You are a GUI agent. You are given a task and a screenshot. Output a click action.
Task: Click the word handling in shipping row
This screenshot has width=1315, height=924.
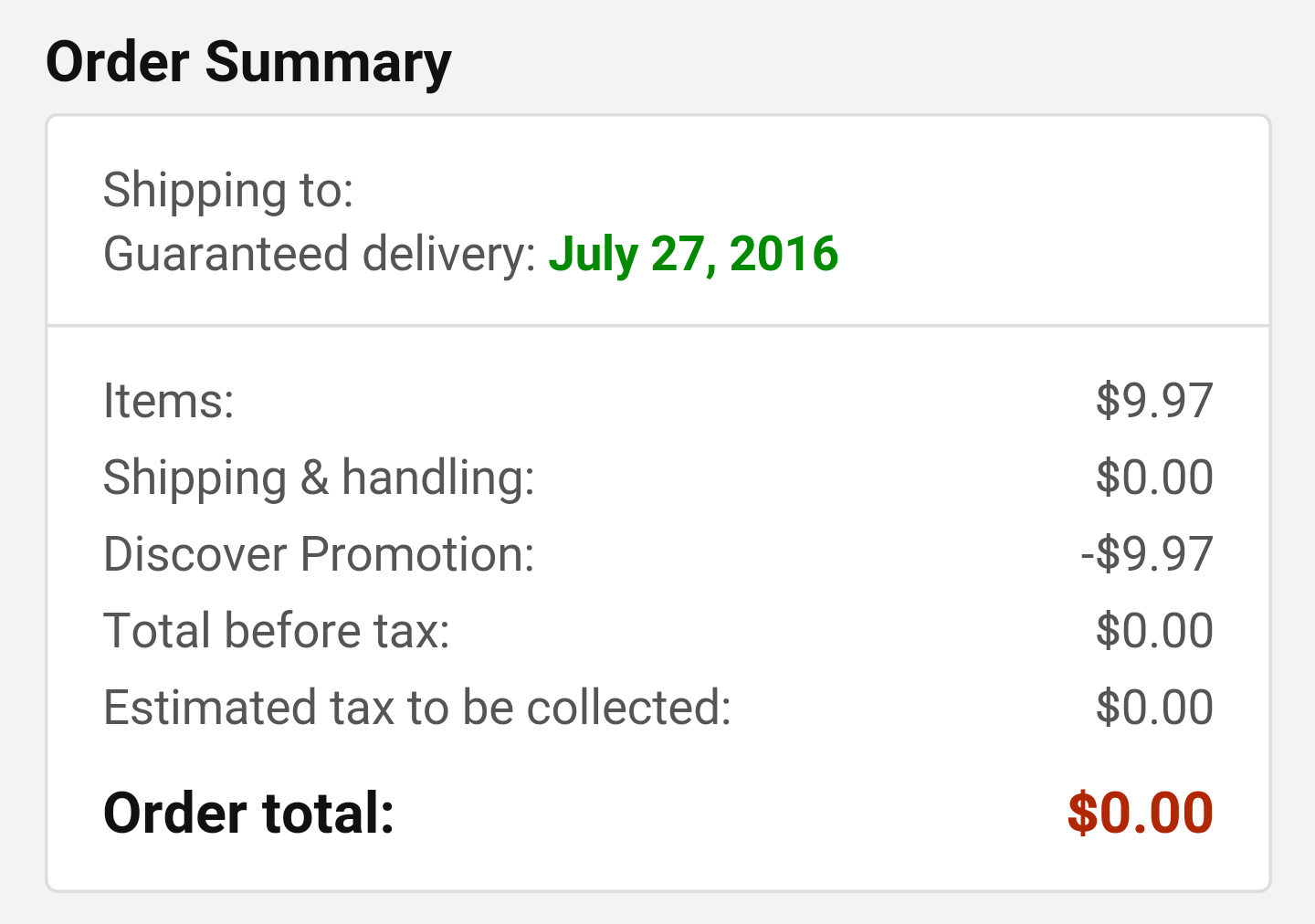pos(438,478)
